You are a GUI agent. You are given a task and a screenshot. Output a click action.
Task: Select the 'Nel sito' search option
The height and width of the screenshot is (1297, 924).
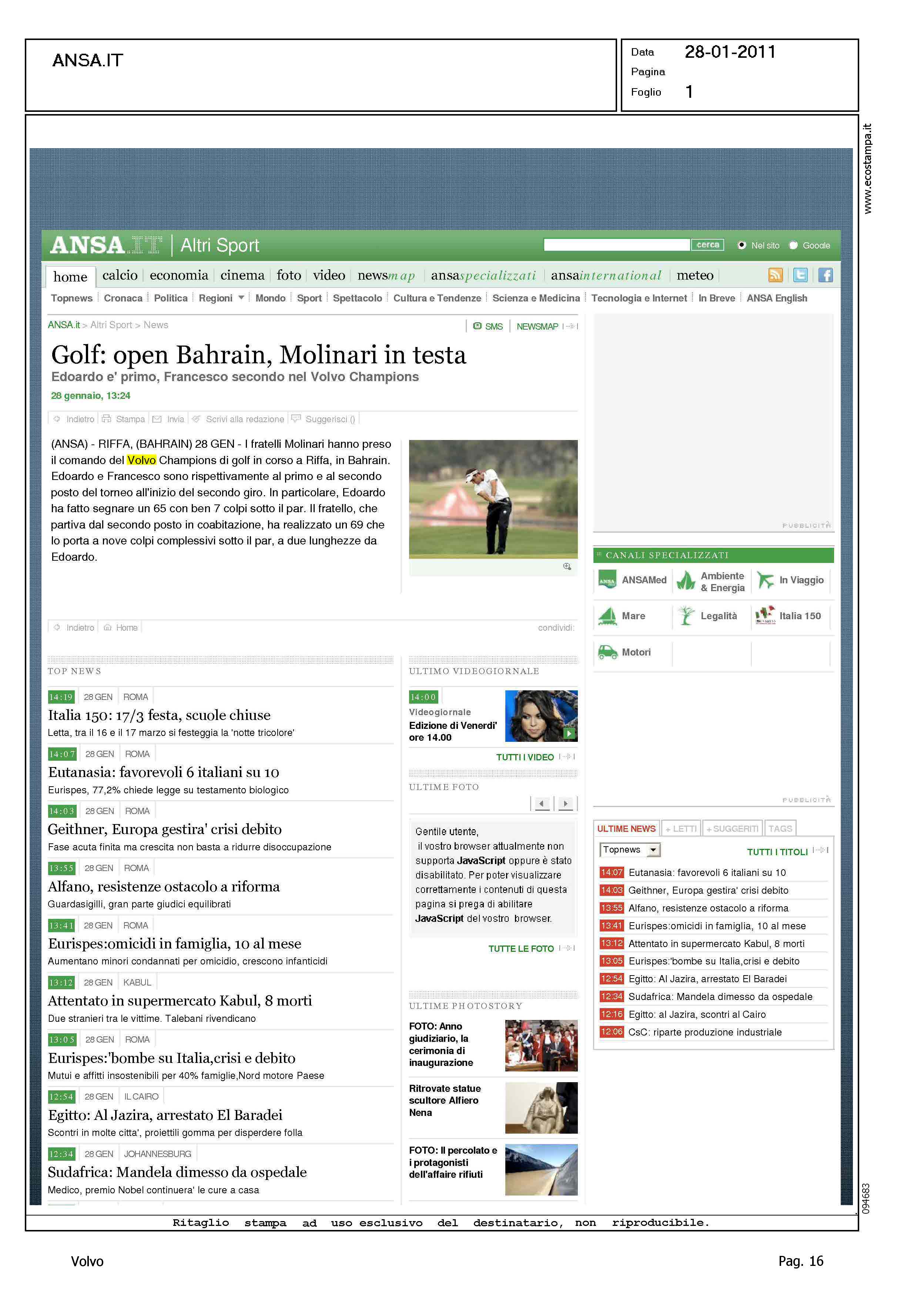741,245
